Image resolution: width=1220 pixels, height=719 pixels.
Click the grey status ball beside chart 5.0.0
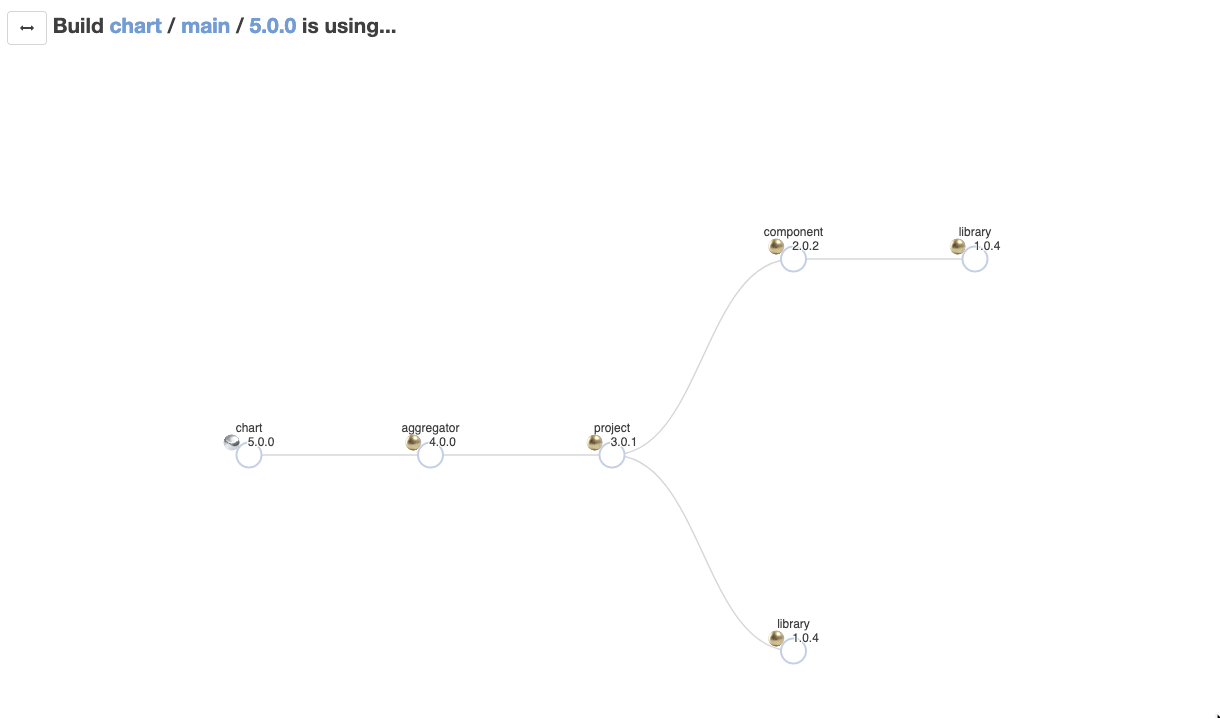pos(232,442)
